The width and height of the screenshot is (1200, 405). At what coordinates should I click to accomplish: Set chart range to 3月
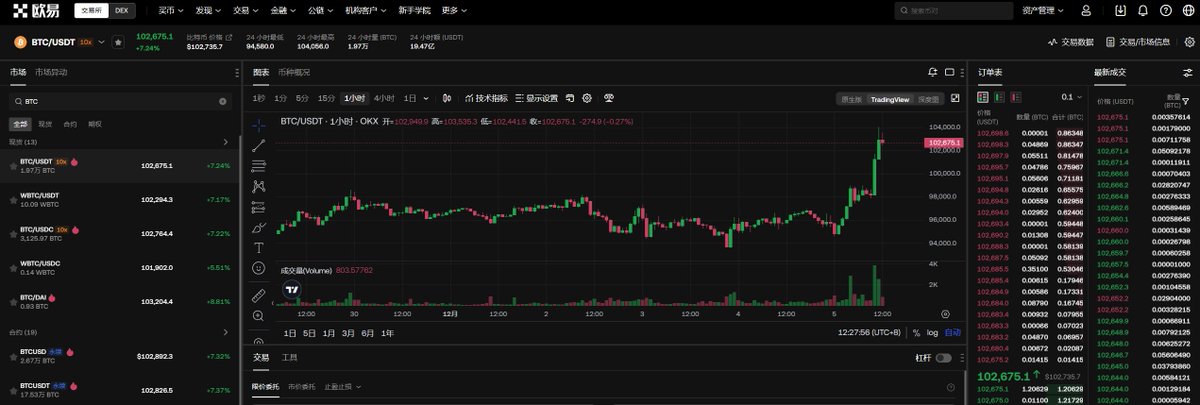348,333
